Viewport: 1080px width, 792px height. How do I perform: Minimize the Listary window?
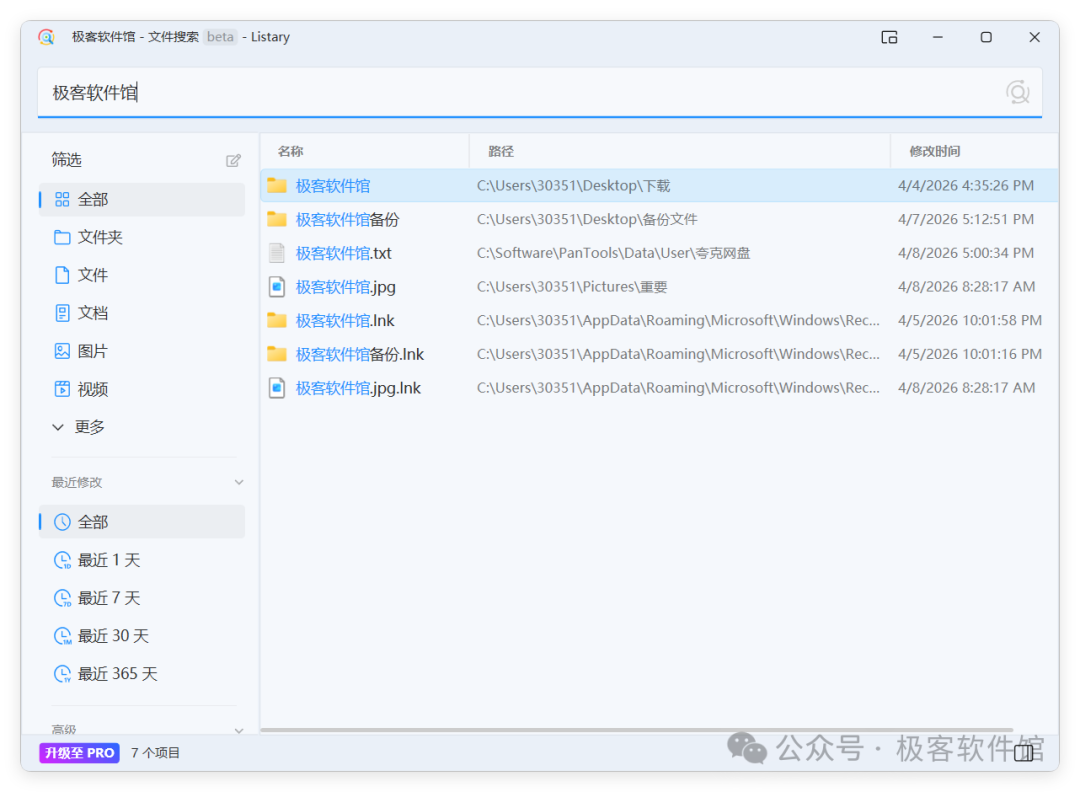click(x=937, y=37)
